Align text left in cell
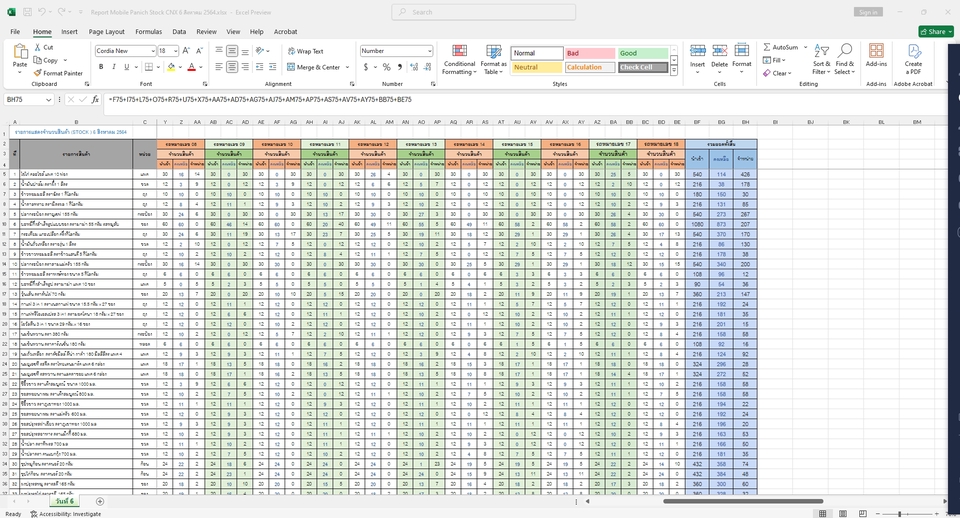 pyautogui.click(x=219, y=67)
